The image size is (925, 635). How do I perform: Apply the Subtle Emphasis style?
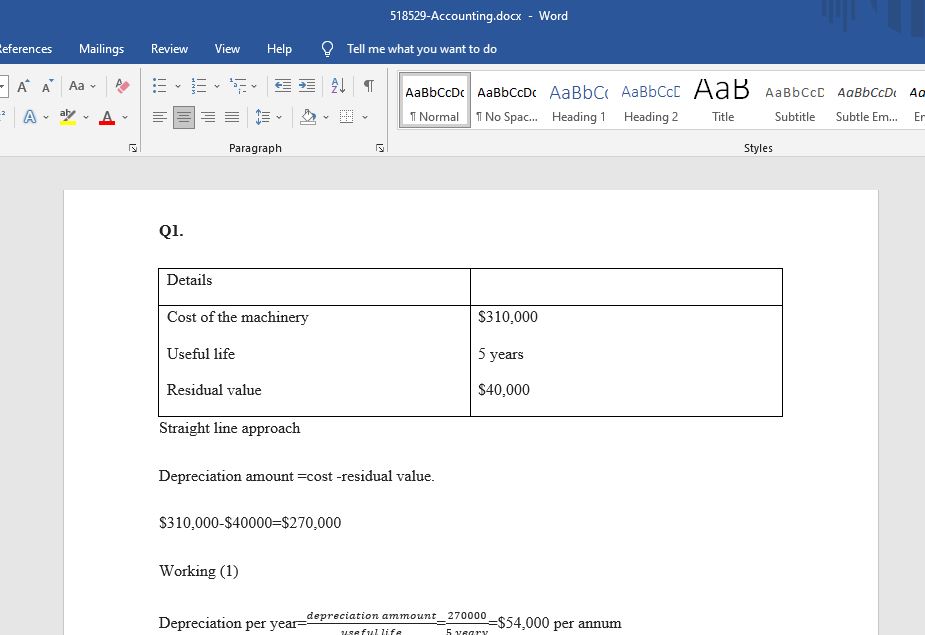[x=867, y=100]
